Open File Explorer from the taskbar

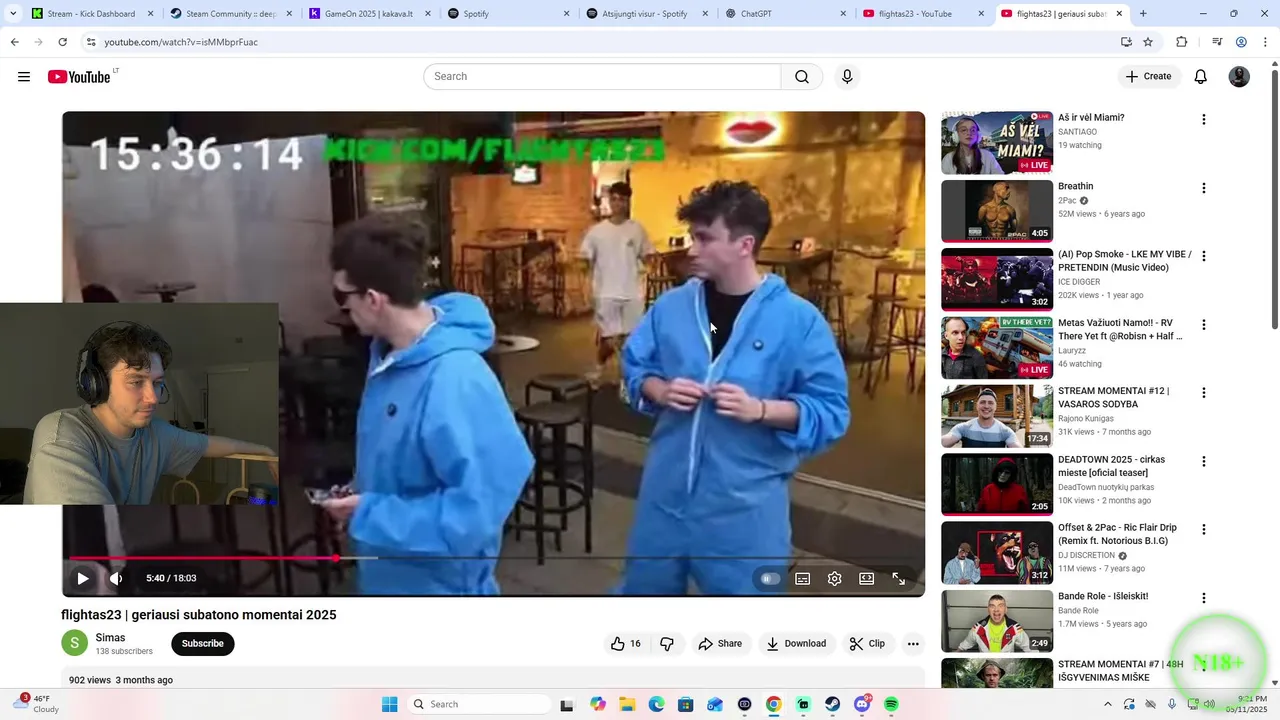[627, 704]
